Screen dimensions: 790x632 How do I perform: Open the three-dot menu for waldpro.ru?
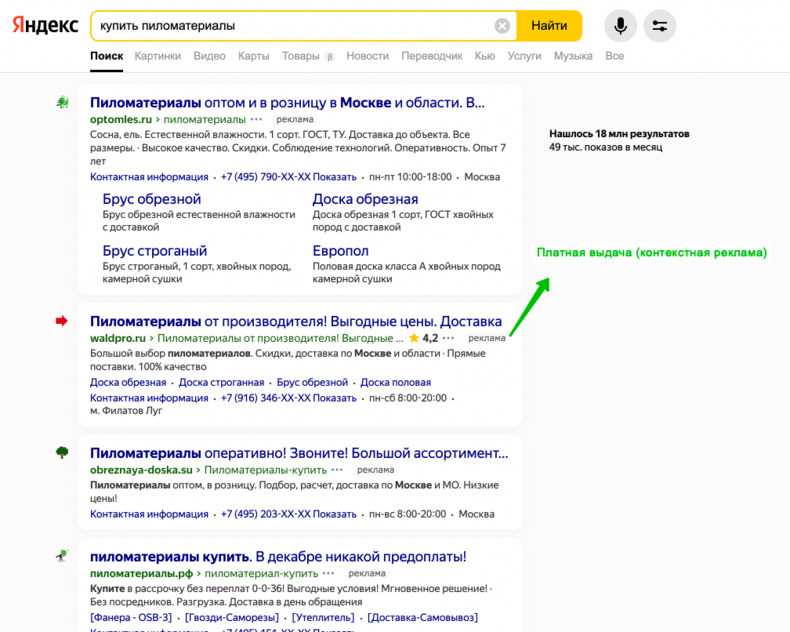click(448, 338)
